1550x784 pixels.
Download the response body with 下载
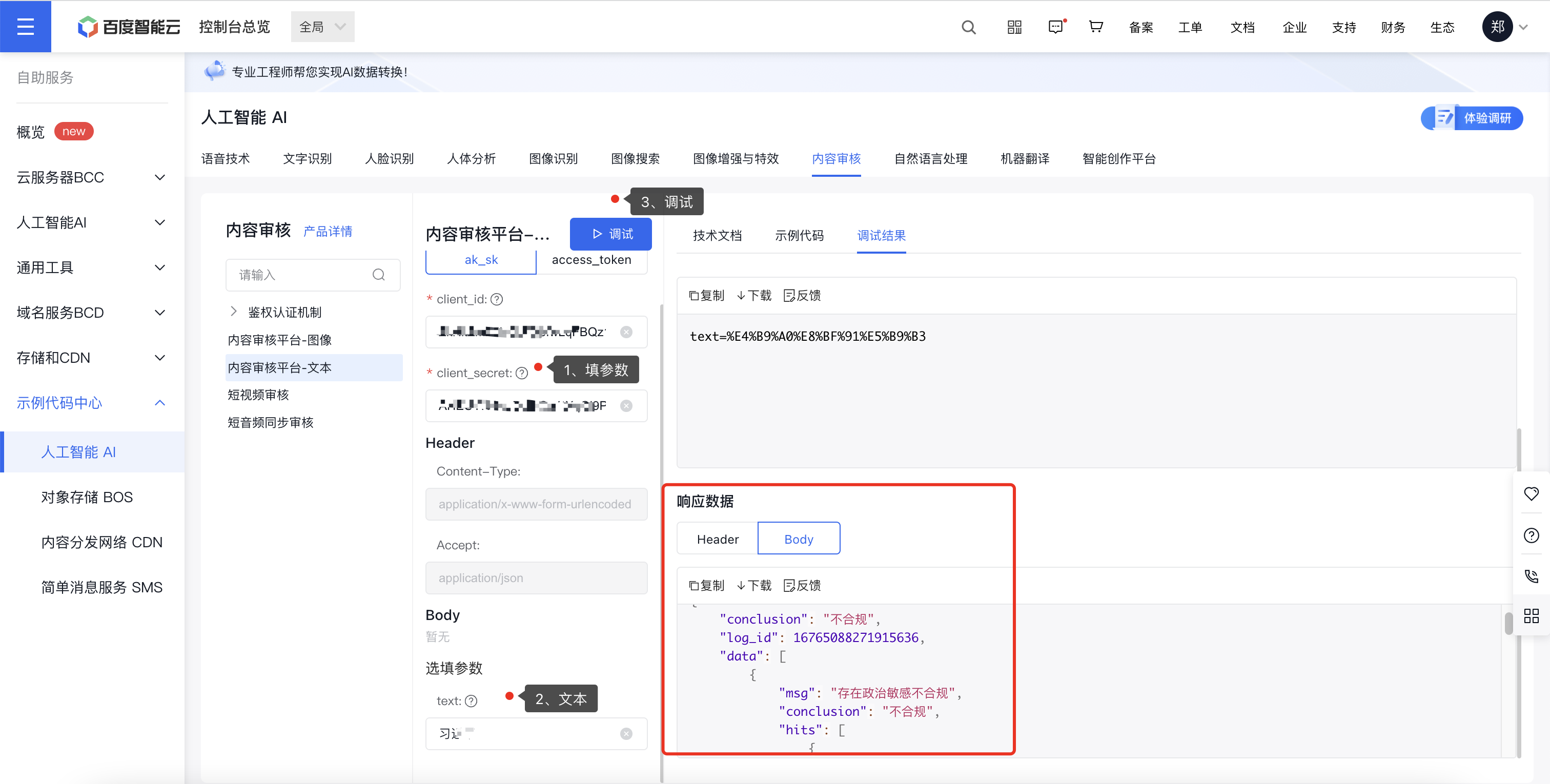tap(754, 586)
